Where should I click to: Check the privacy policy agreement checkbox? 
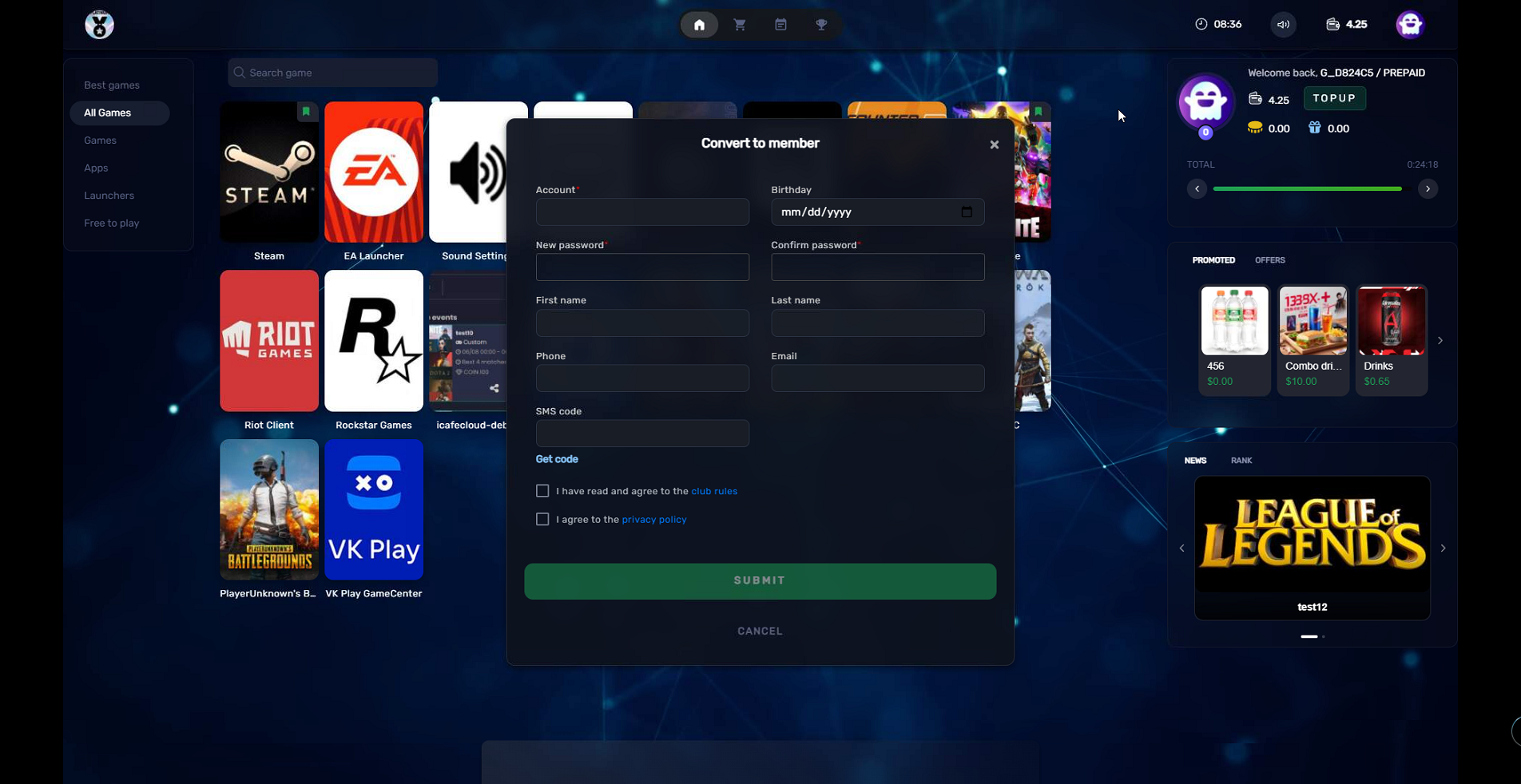[542, 520]
